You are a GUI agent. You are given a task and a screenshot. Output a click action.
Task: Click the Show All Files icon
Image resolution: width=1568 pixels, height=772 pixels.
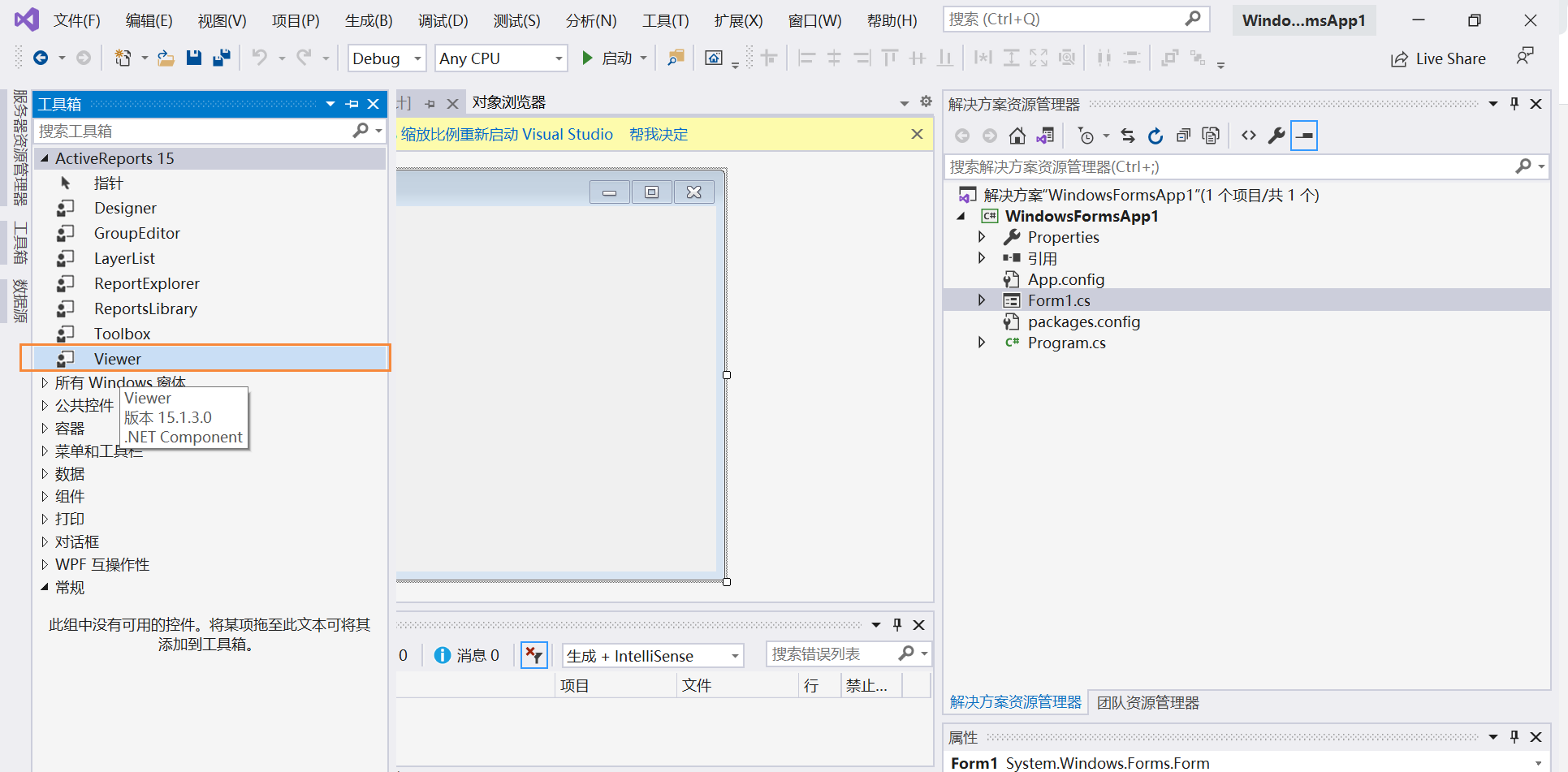click(1211, 136)
